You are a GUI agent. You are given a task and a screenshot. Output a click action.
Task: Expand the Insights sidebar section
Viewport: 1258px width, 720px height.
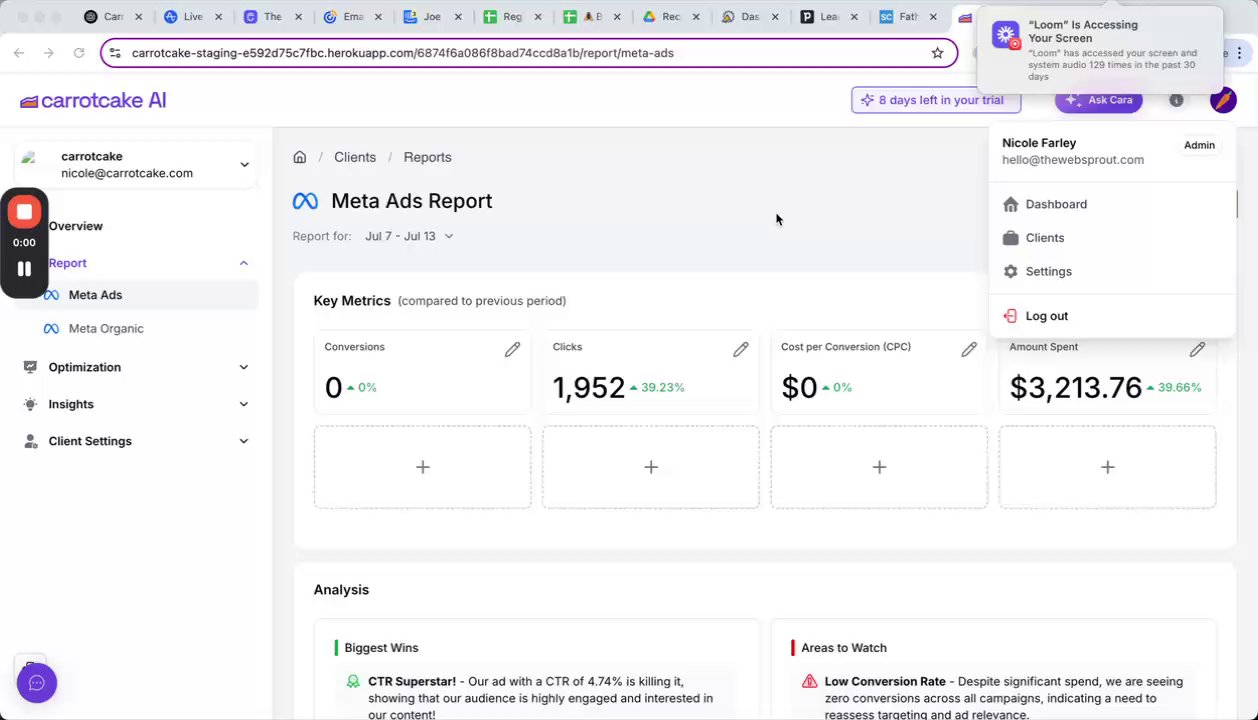pyautogui.click(x=243, y=404)
